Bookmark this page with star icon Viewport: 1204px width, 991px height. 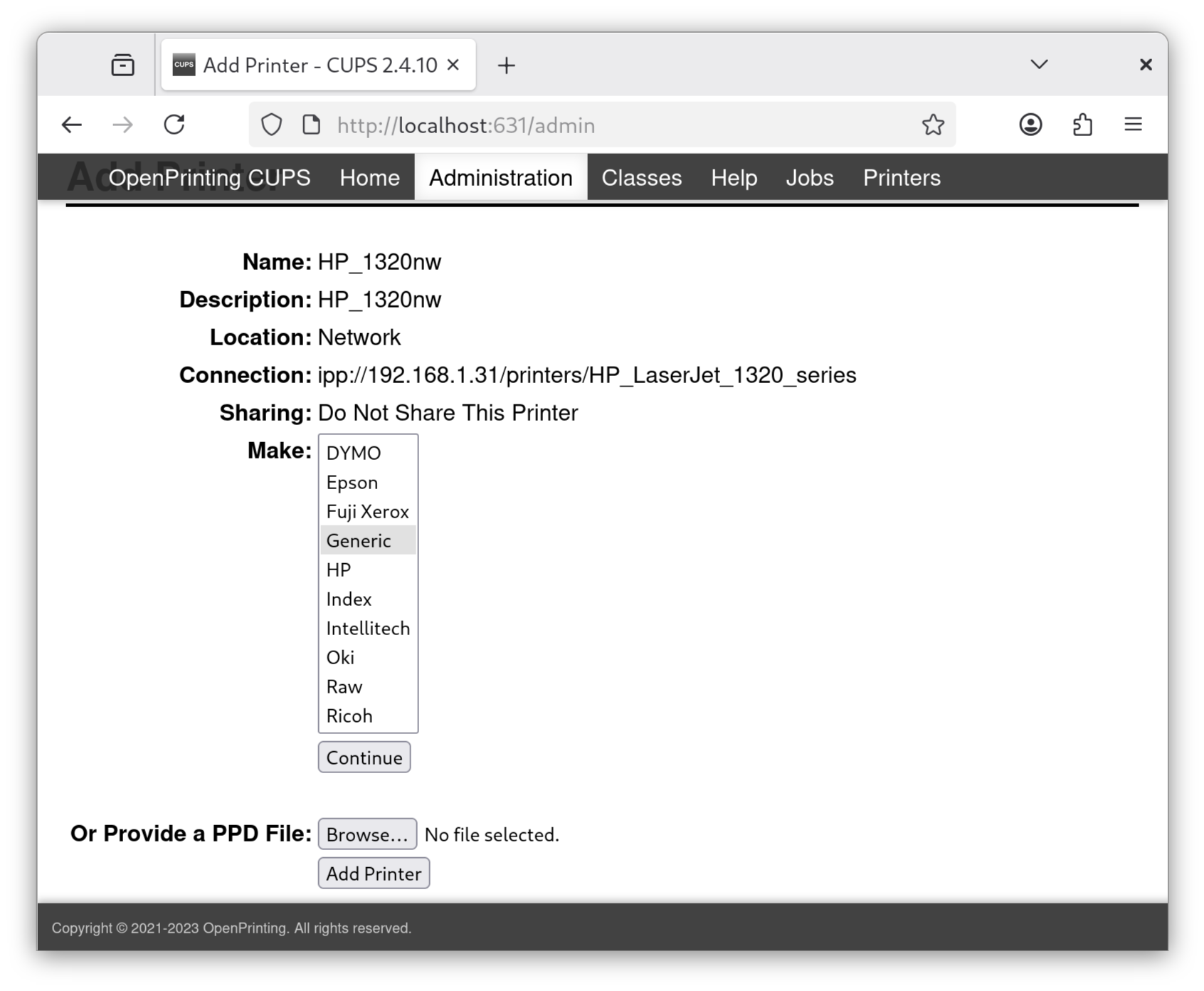coord(932,125)
